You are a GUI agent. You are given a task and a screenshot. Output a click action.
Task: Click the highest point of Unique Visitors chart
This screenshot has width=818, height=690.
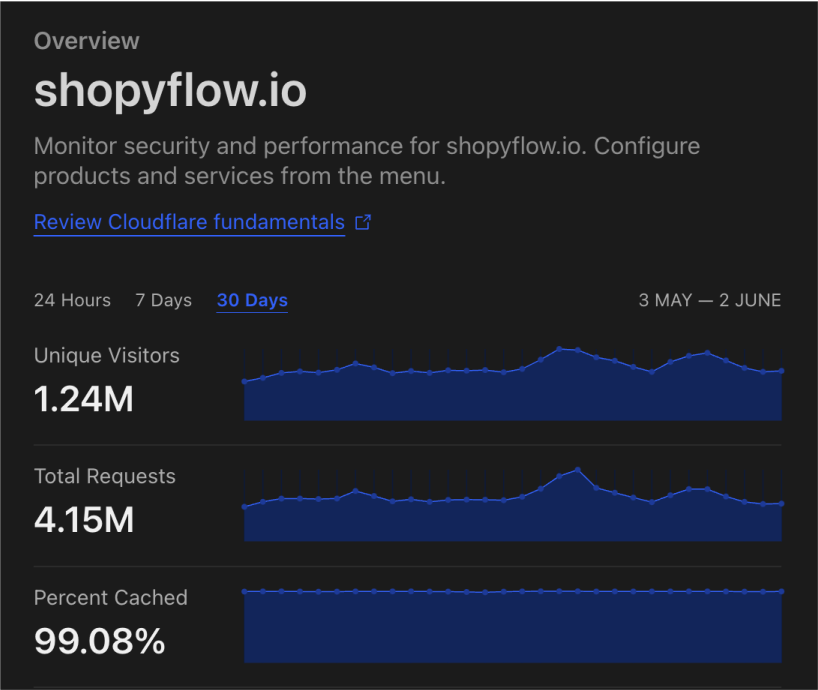559,349
